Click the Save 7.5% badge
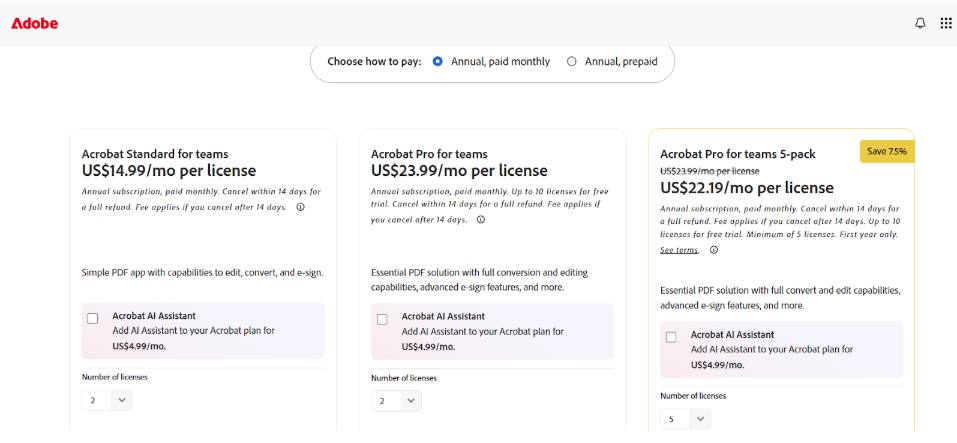Image resolution: width=957 pixels, height=443 pixels. (x=887, y=151)
